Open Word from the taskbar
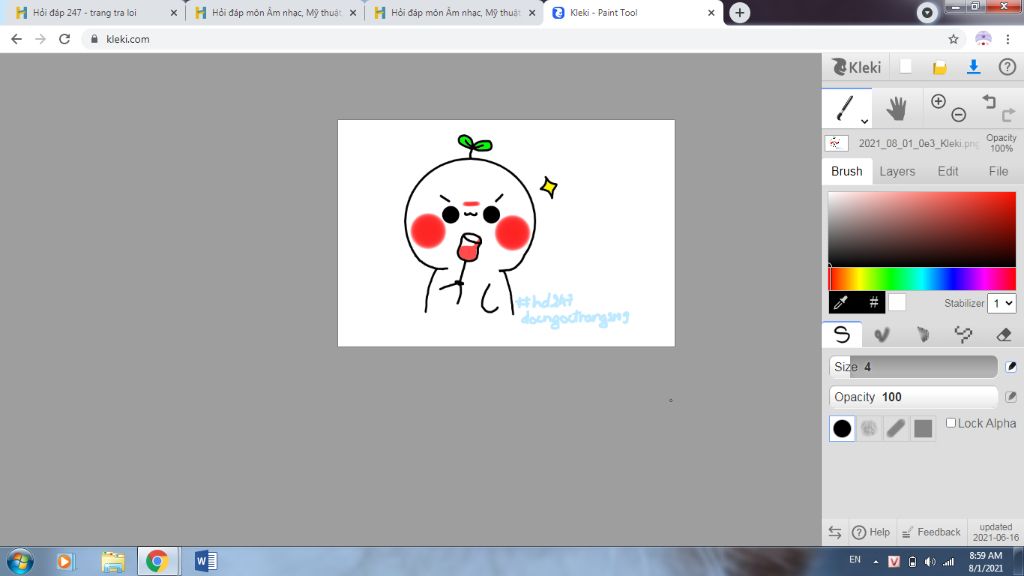Screen dimensions: 1024x576 (x=206, y=561)
